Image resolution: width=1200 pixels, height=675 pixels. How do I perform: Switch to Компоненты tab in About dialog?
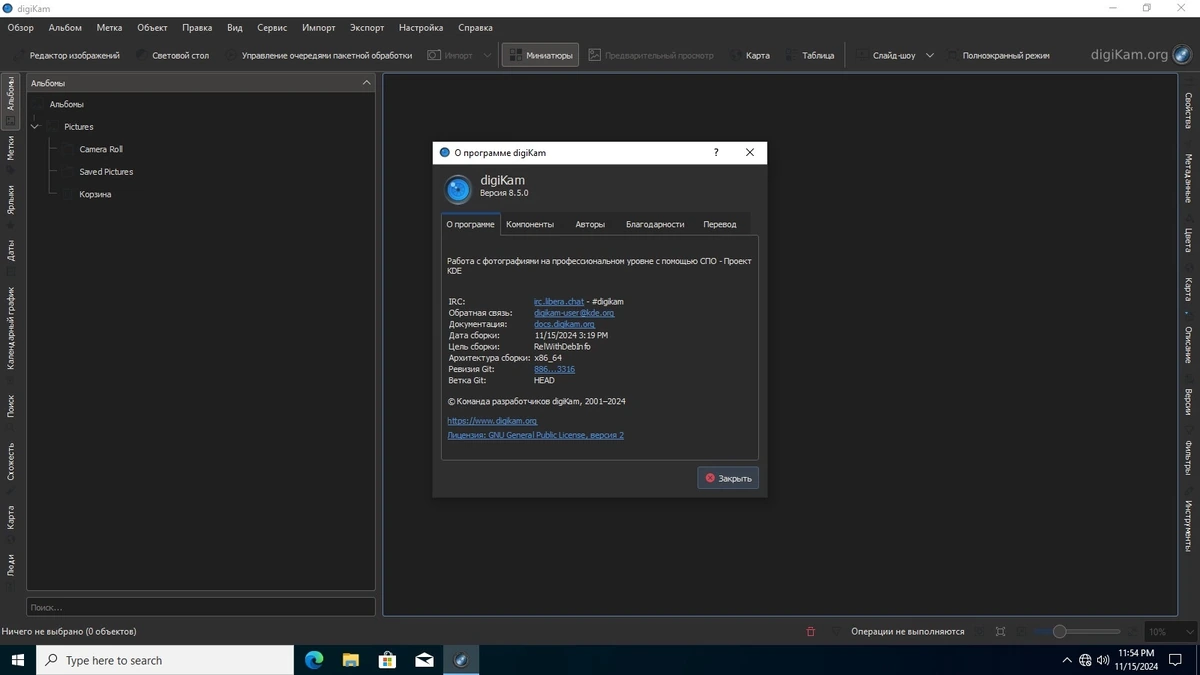pyautogui.click(x=530, y=224)
